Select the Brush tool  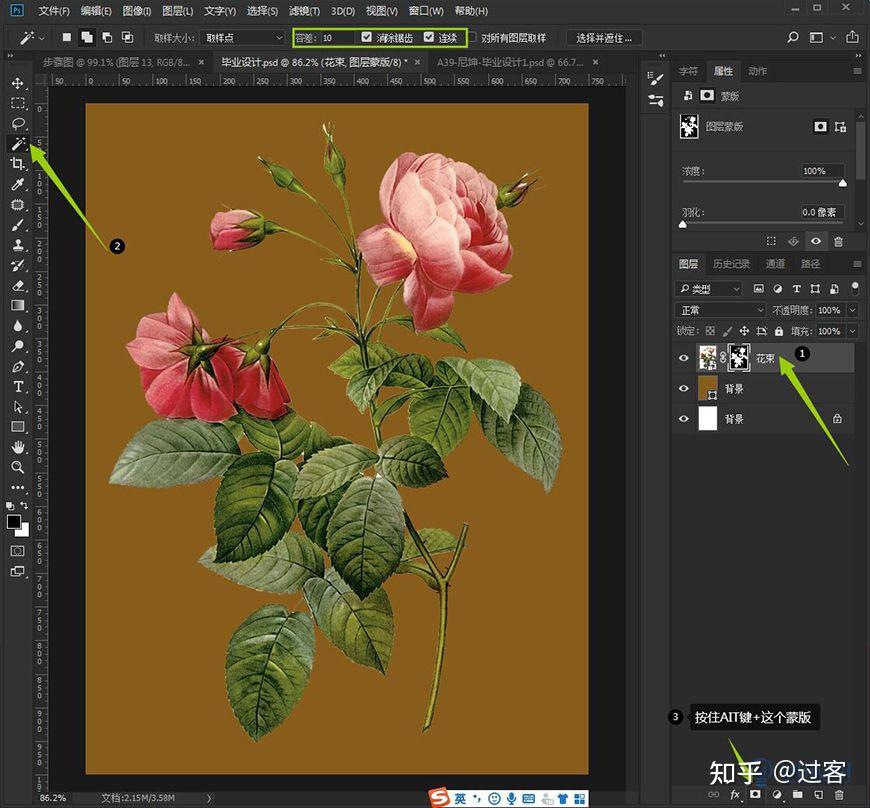coord(17,225)
